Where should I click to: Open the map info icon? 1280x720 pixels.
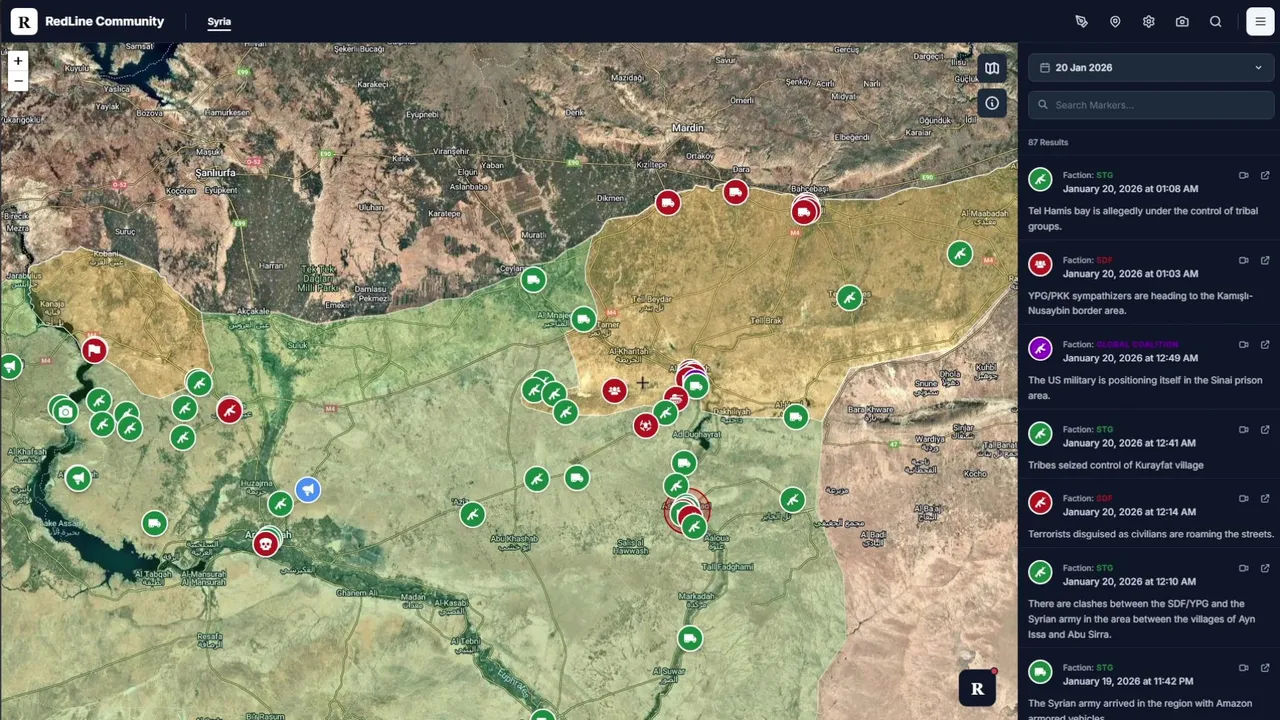coord(992,103)
